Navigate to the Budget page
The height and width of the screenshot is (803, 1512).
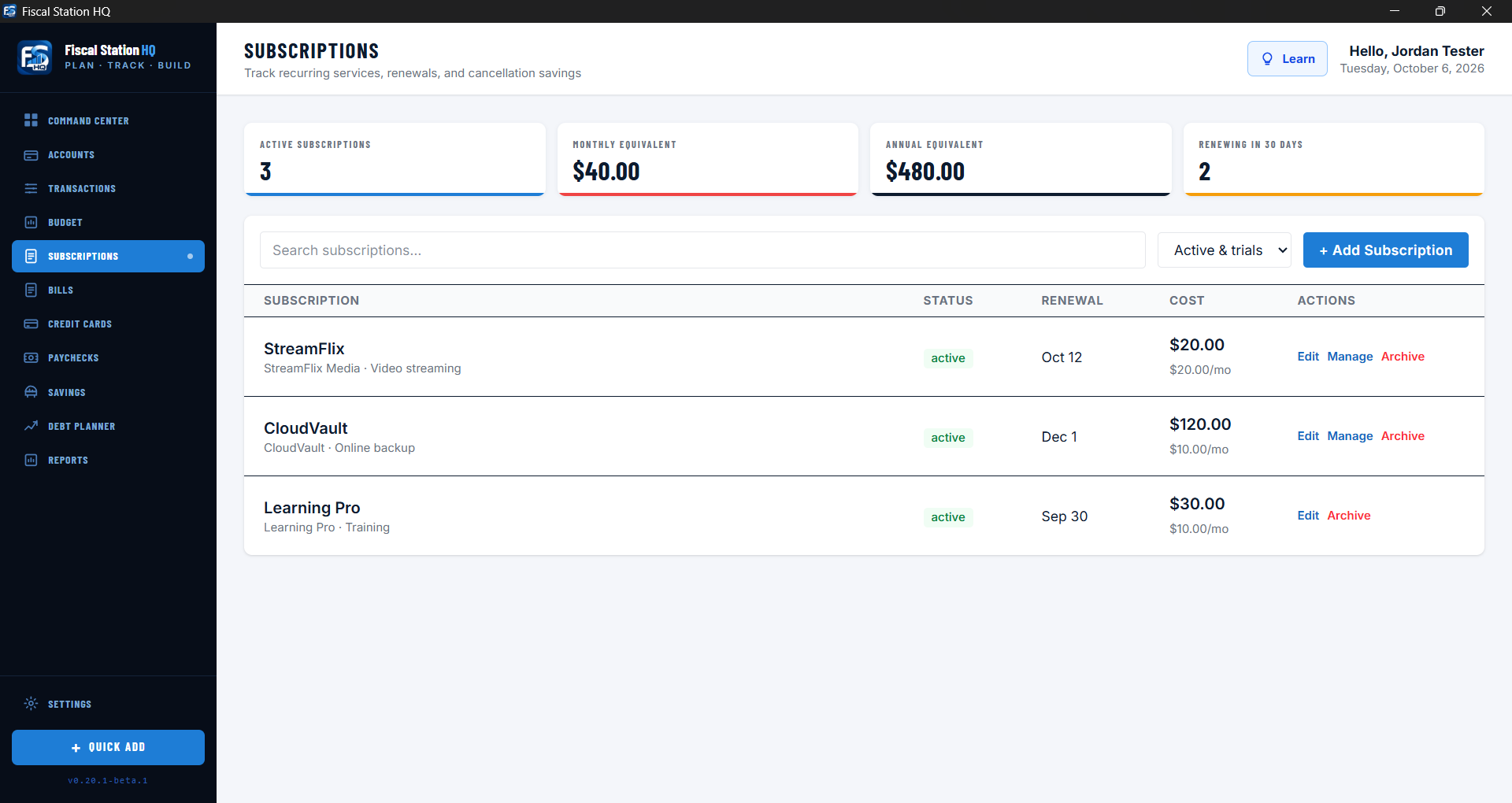[x=65, y=223]
